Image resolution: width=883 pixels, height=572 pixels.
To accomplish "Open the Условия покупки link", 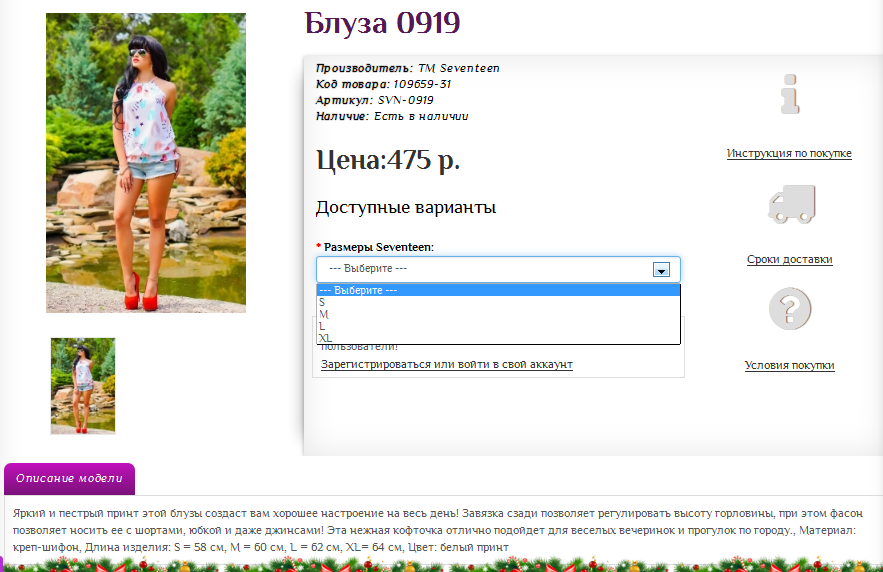I will tap(790, 365).
